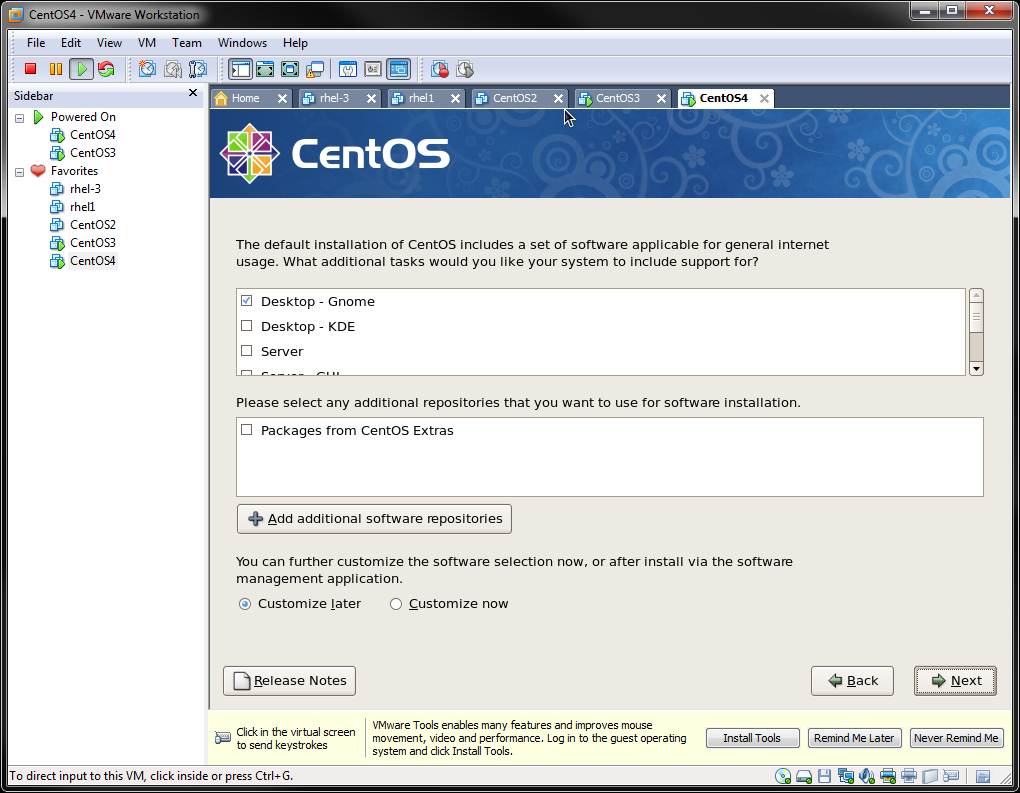Viewport: 1020px width, 793px height.
Task: Close the Sidebar panel
Action: pos(193,93)
